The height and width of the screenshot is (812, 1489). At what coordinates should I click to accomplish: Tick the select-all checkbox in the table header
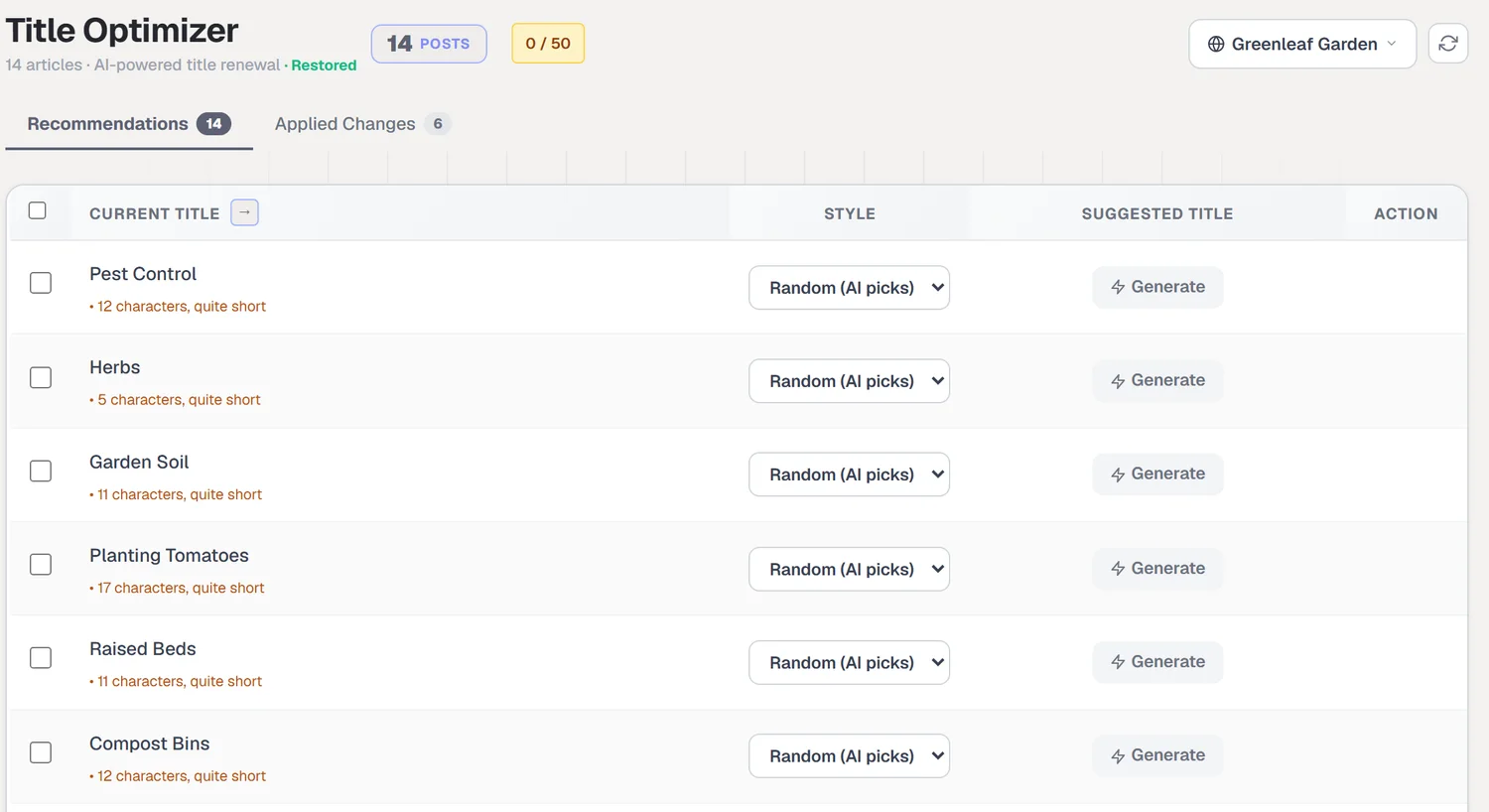pyautogui.click(x=38, y=210)
